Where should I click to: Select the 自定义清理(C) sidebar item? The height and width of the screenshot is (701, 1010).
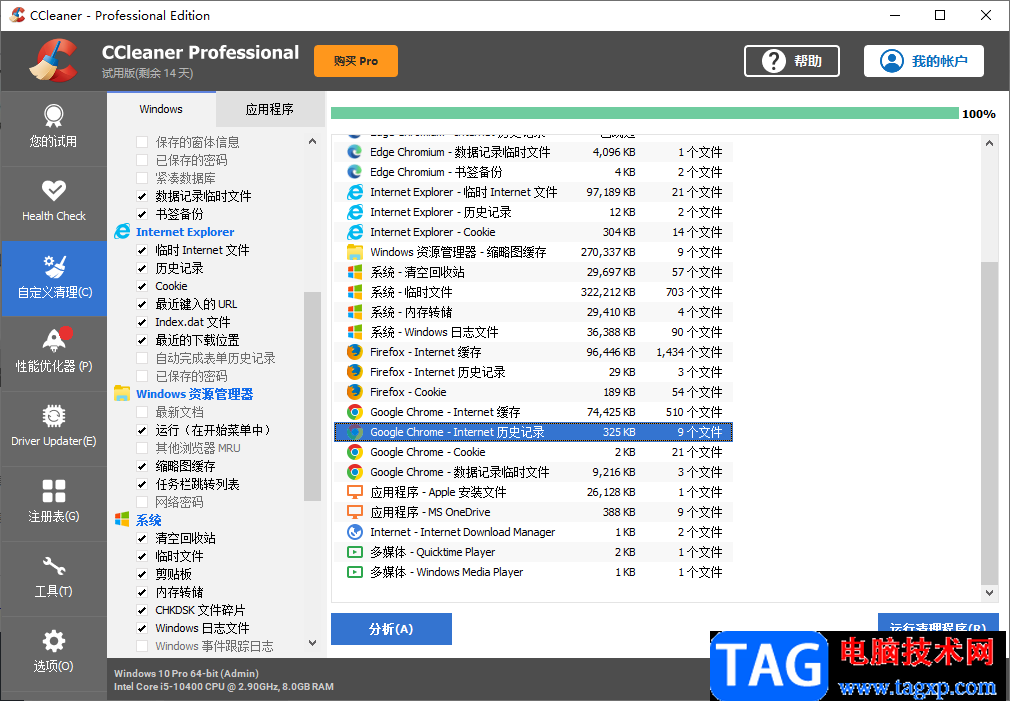pyautogui.click(x=53, y=278)
